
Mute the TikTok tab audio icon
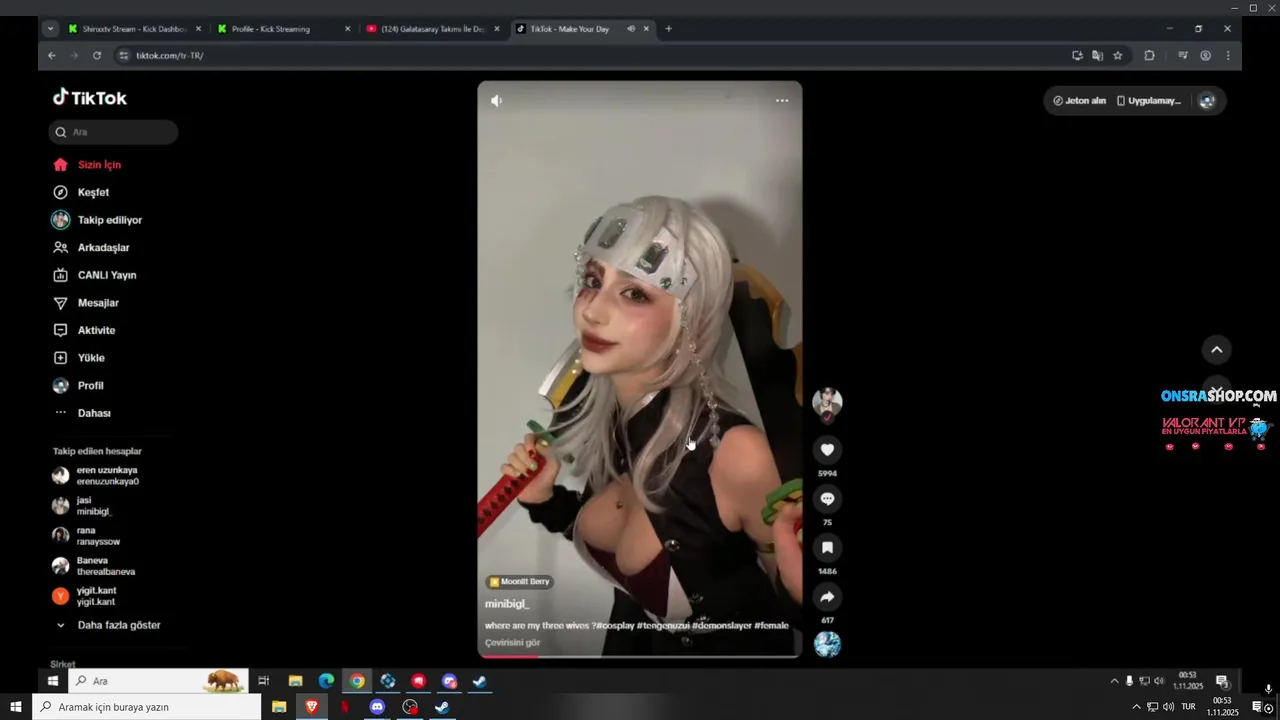point(631,29)
